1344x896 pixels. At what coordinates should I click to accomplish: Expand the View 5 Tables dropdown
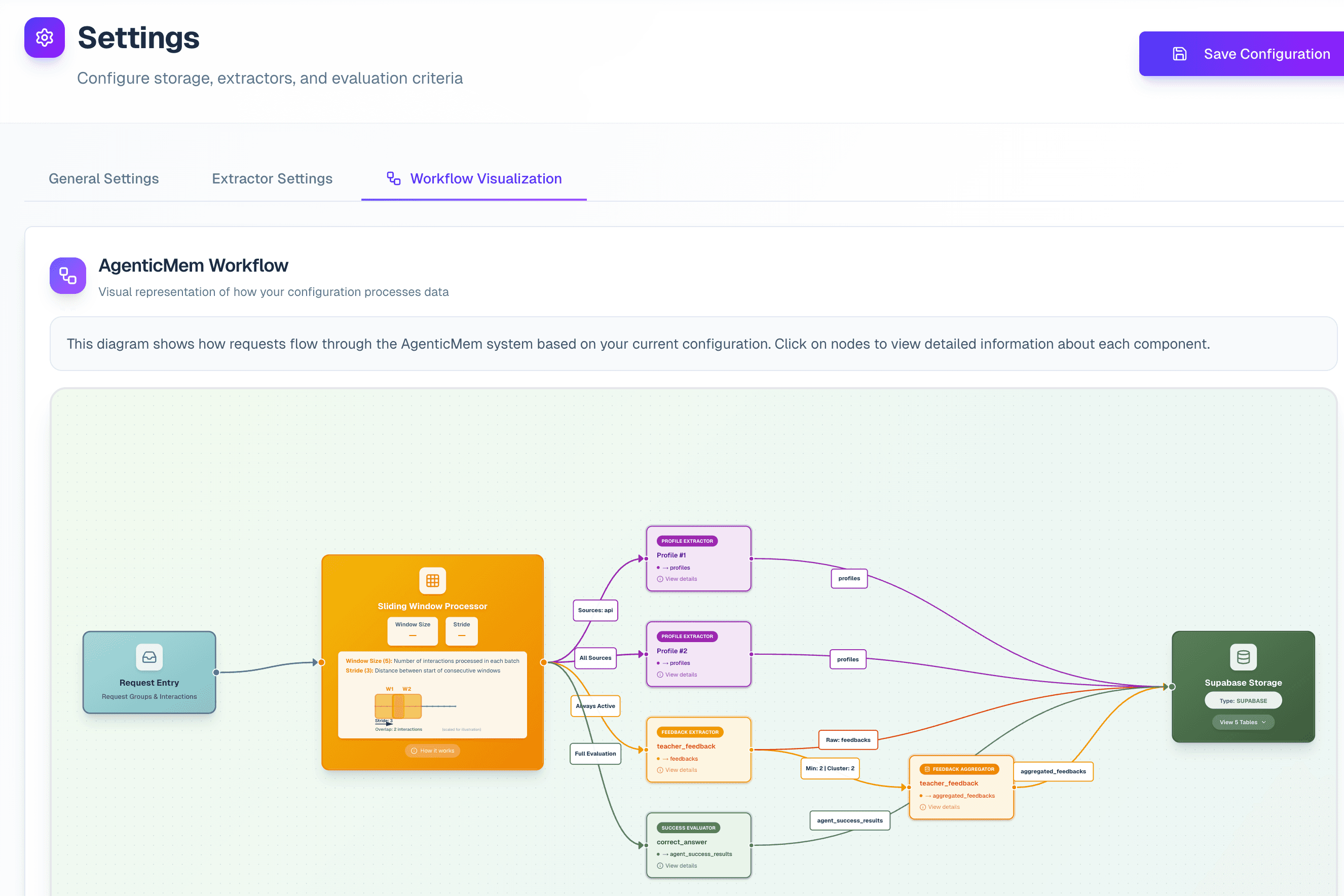click(1243, 722)
